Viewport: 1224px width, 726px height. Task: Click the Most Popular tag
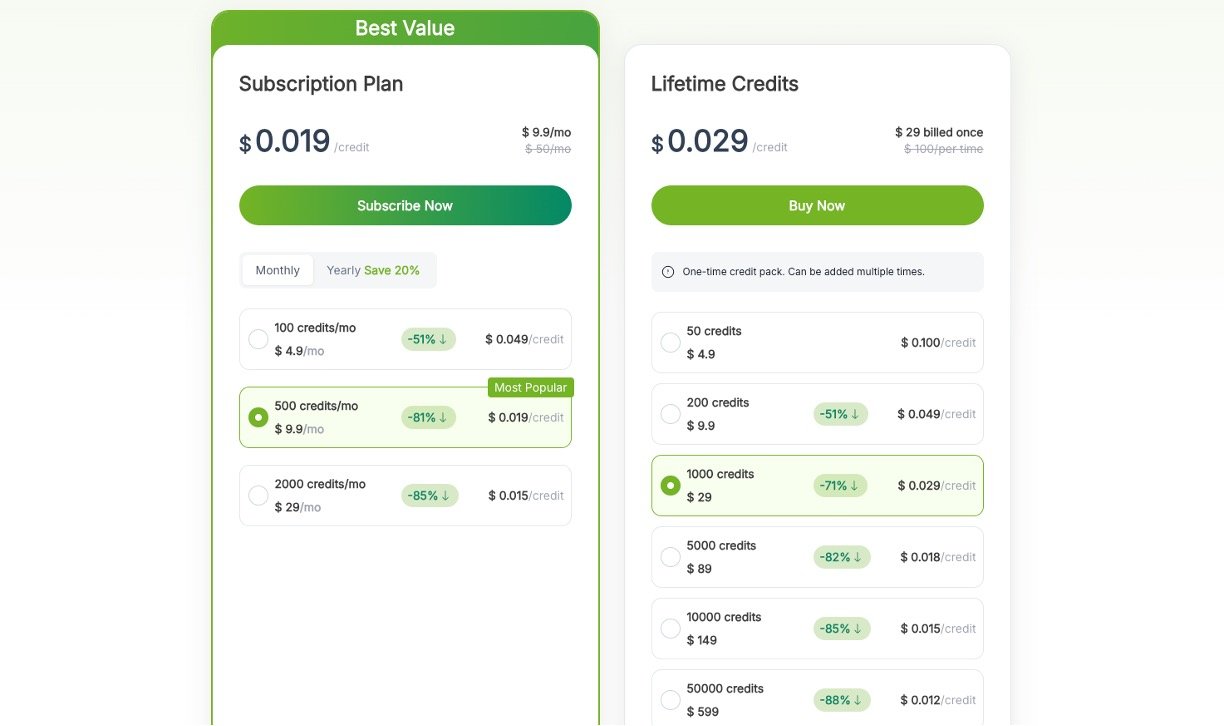(530, 388)
